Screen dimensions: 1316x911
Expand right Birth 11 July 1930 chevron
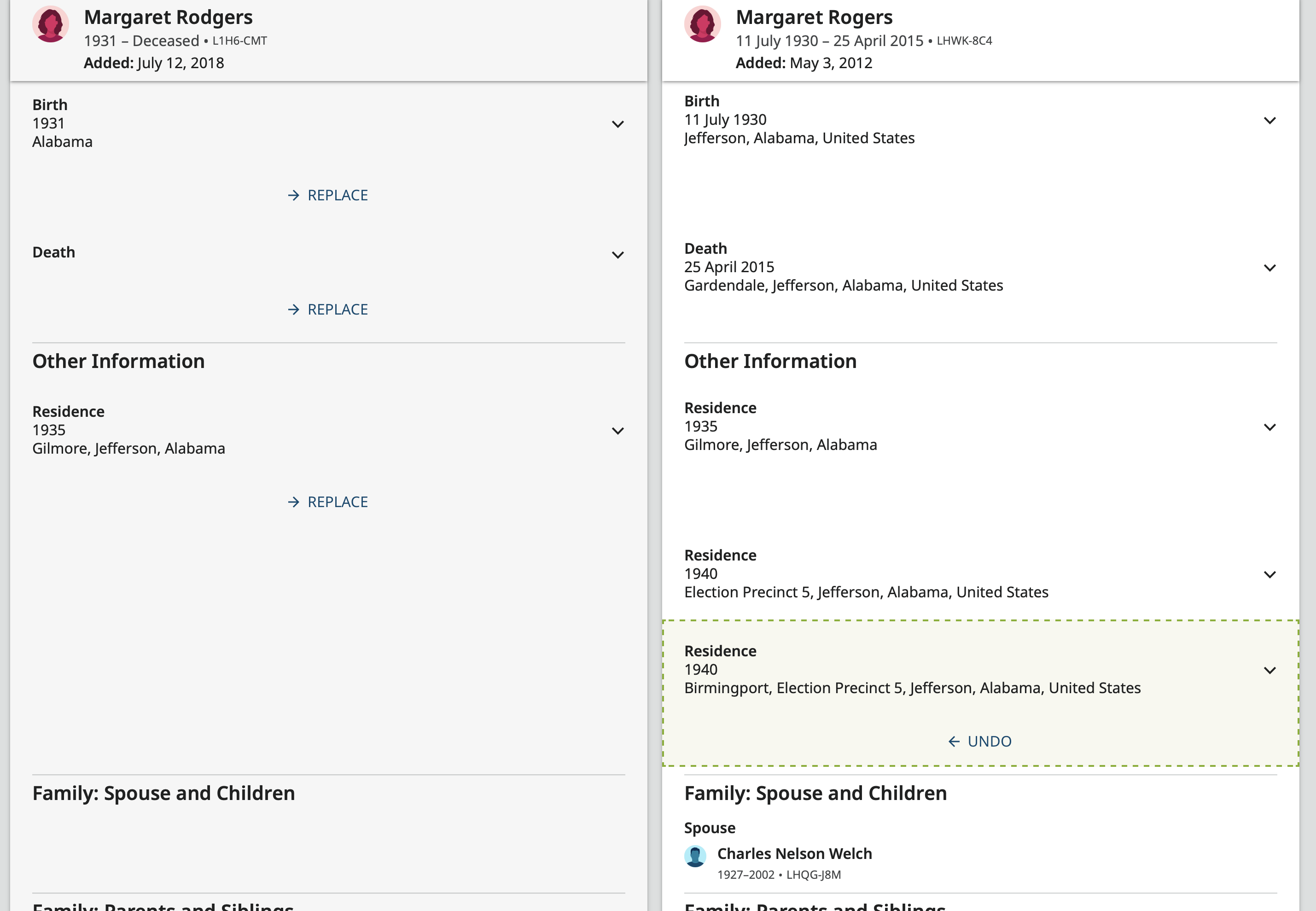pyautogui.click(x=1269, y=121)
